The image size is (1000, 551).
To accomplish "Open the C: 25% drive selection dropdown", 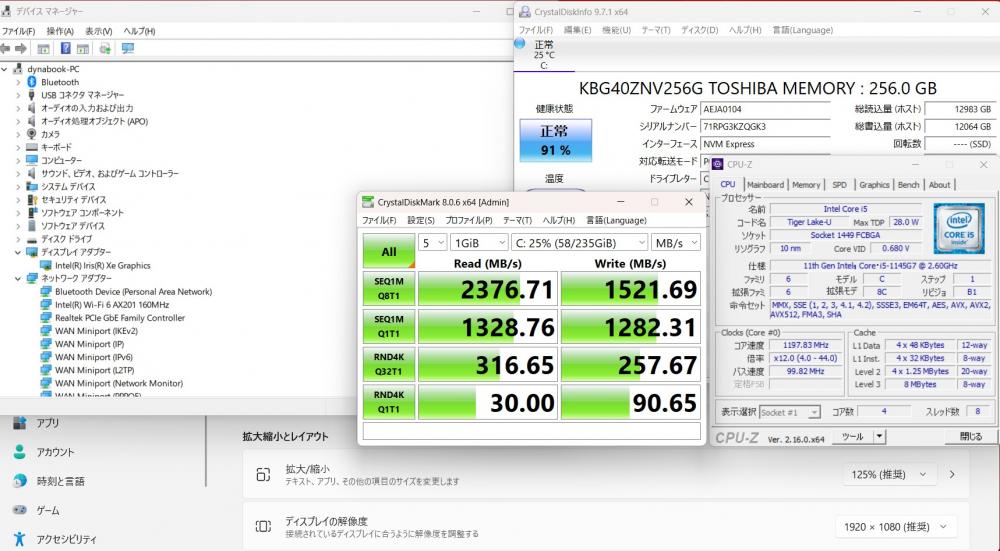I will coord(577,242).
